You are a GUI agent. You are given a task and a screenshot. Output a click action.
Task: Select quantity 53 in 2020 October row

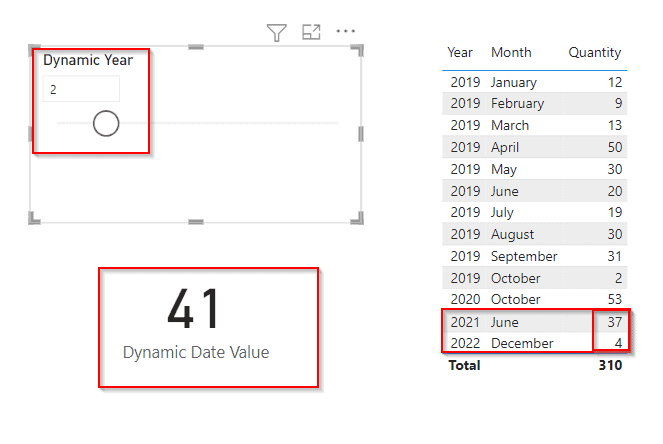point(614,299)
